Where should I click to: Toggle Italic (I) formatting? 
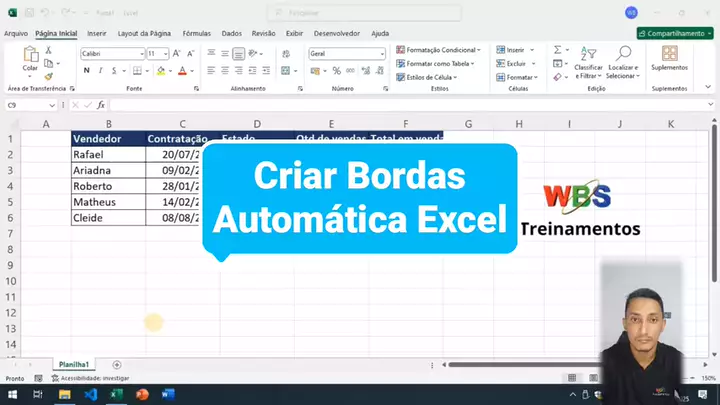100,70
